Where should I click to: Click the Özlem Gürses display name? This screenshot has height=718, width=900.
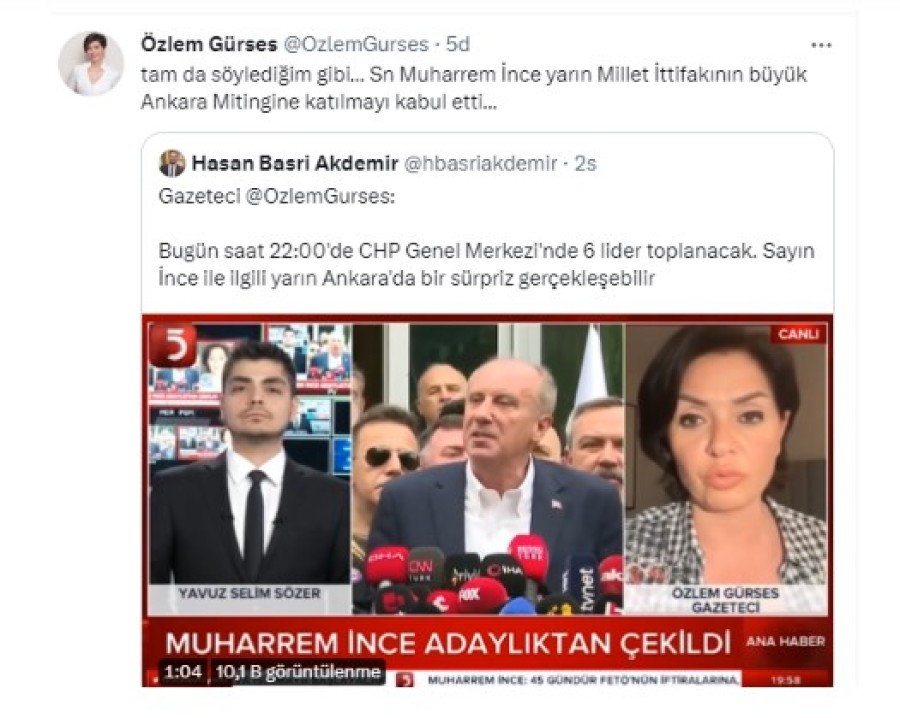[x=209, y=44]
